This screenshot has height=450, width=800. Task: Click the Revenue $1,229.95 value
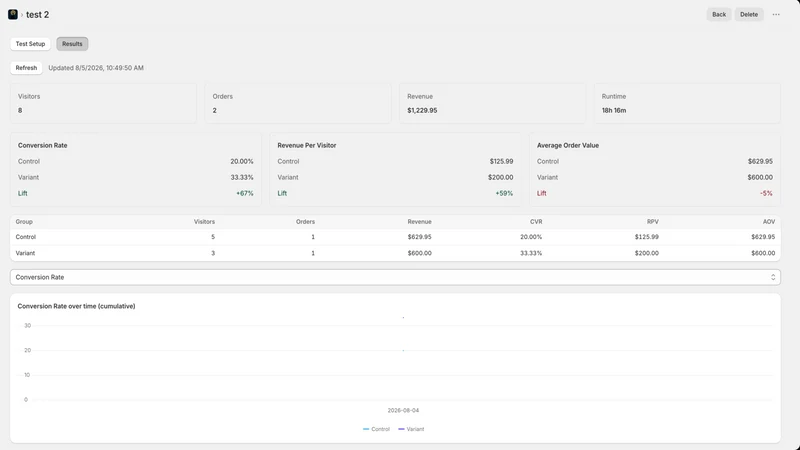click(x=422, y=110)
